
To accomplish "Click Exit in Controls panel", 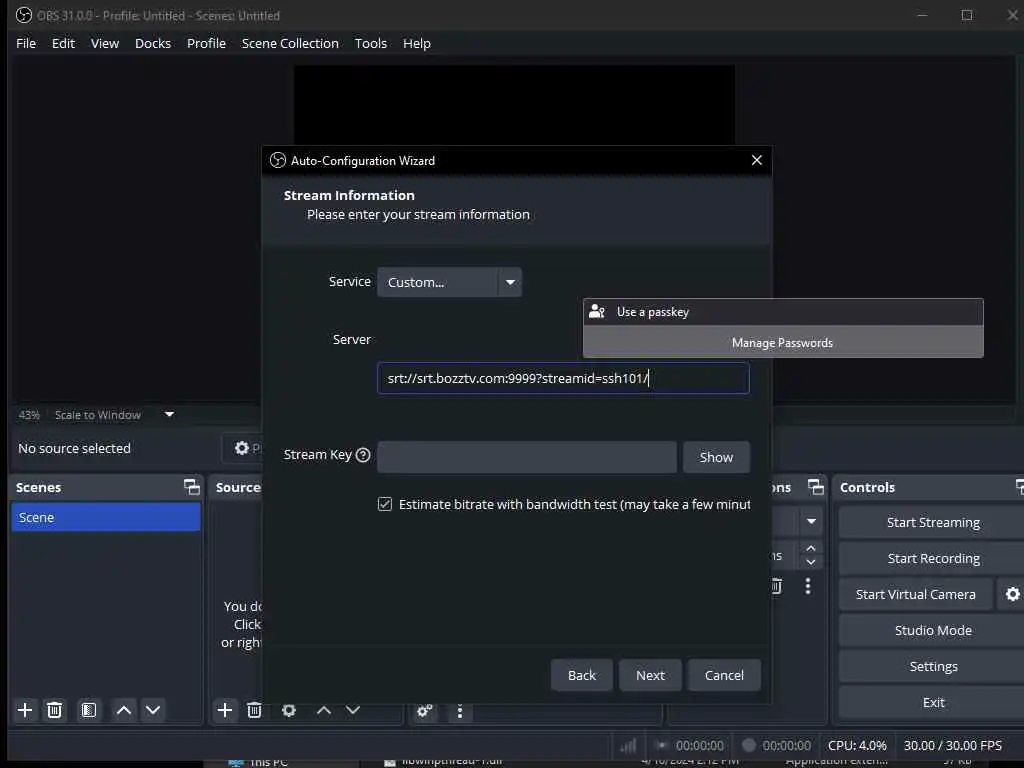I will click(x=933, y=701).
